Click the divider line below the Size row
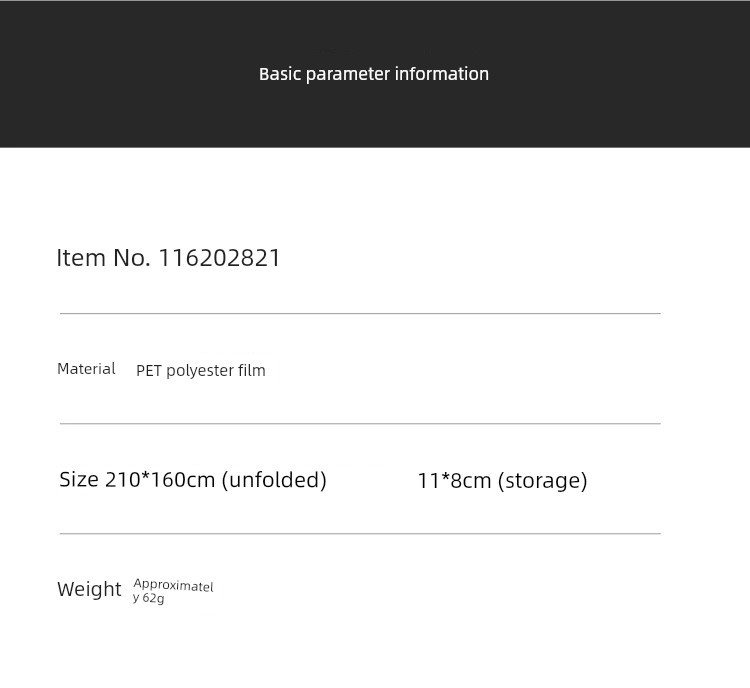Screen dimensions: 750x688 (x=360, y=534)
